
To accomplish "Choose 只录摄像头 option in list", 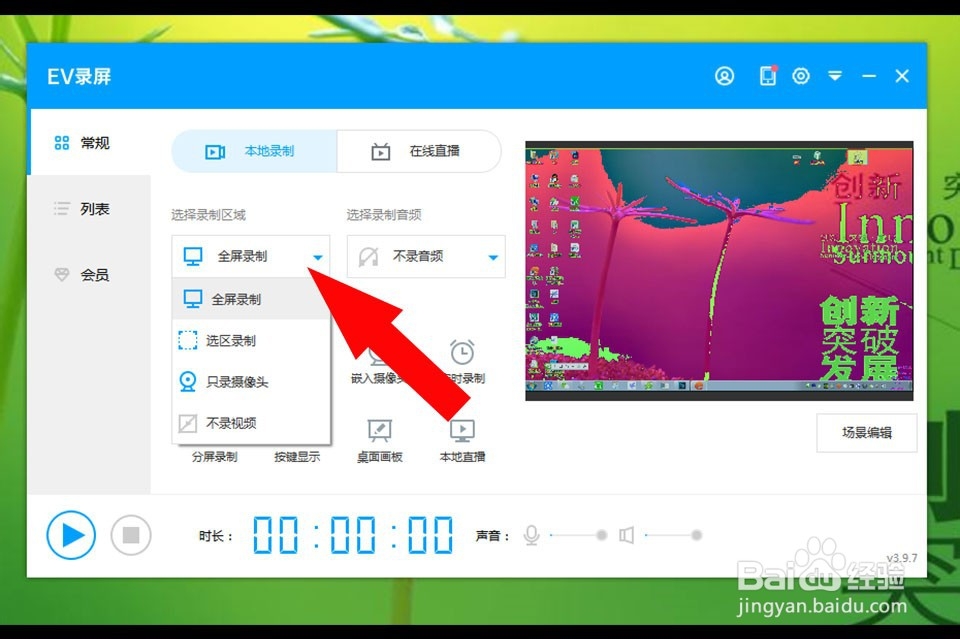I will [251, 382].
